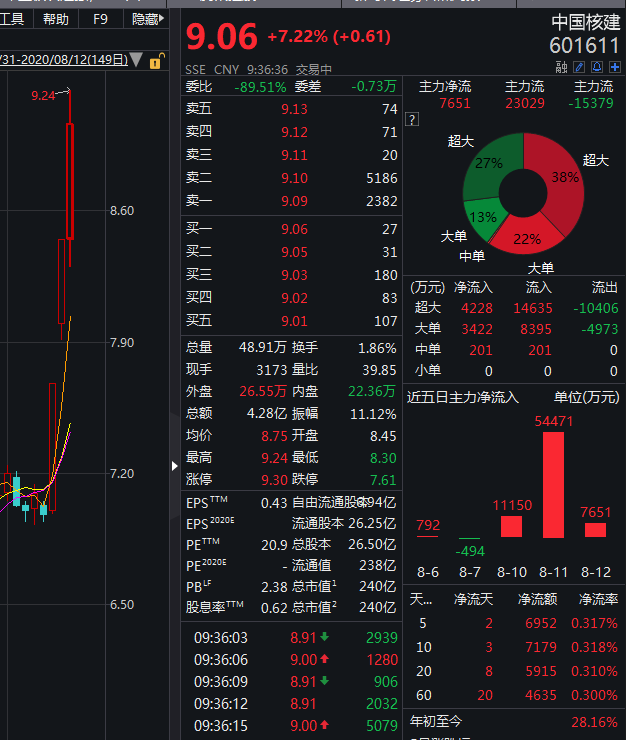Click the underlined chart date range text

click(x=63, y=60)
